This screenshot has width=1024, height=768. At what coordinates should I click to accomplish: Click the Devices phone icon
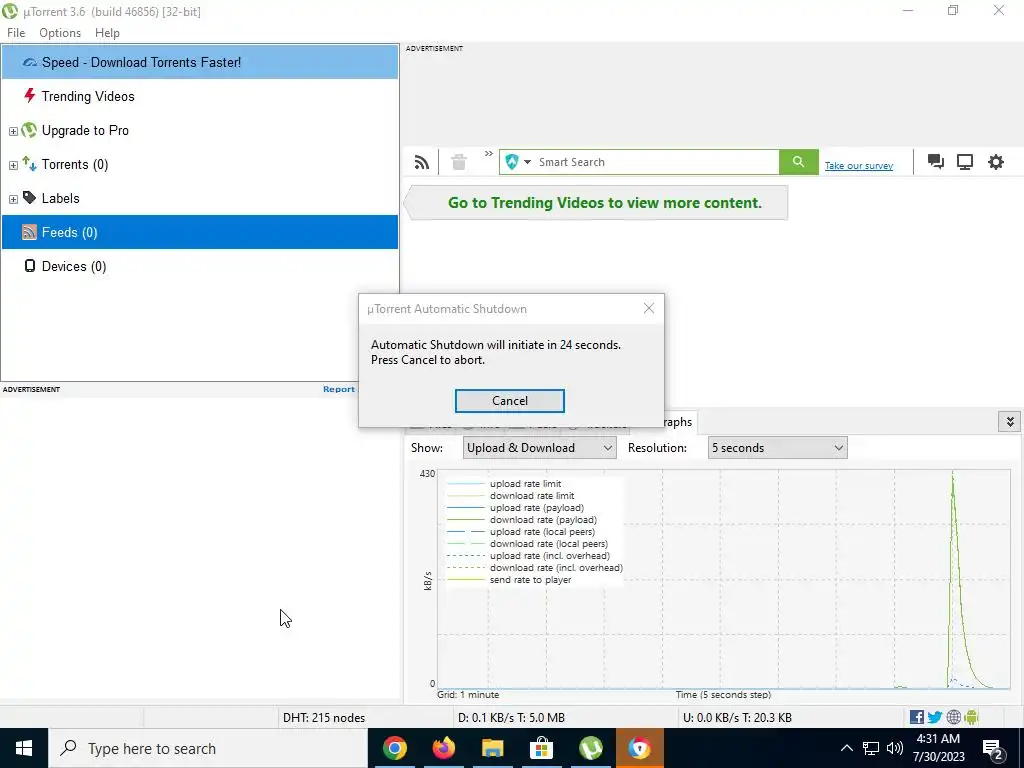29,265
